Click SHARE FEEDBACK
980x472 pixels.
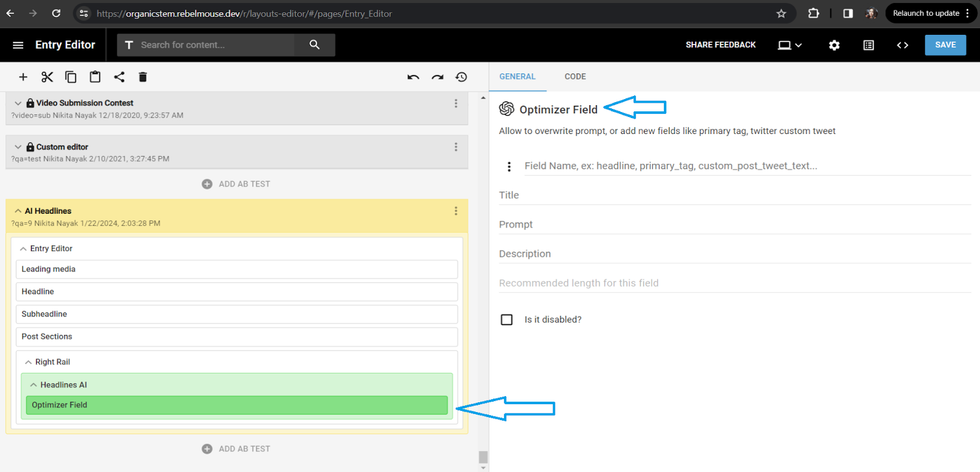721,45
